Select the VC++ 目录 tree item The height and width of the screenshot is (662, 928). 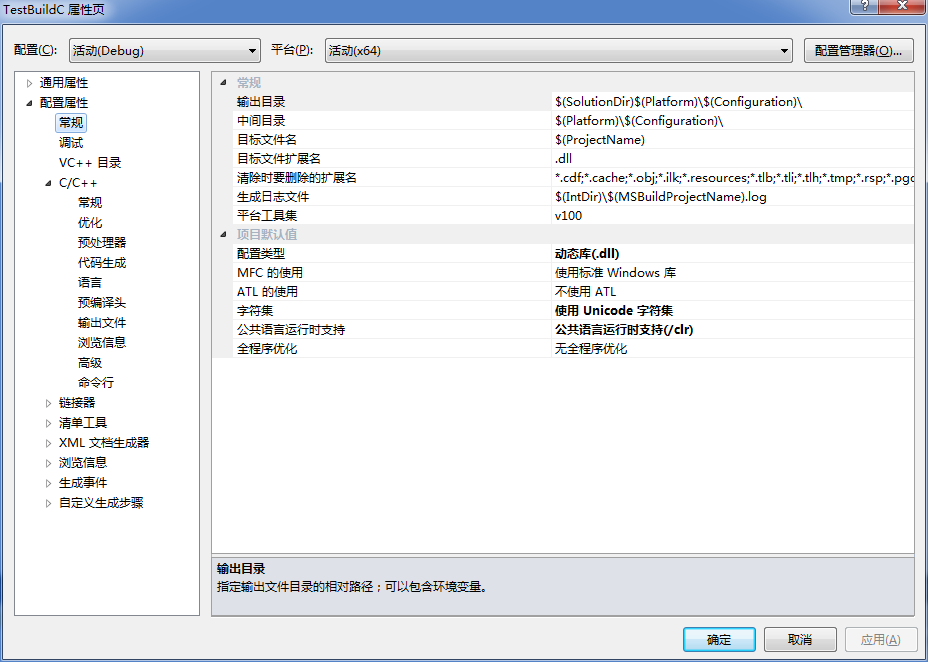90,163
